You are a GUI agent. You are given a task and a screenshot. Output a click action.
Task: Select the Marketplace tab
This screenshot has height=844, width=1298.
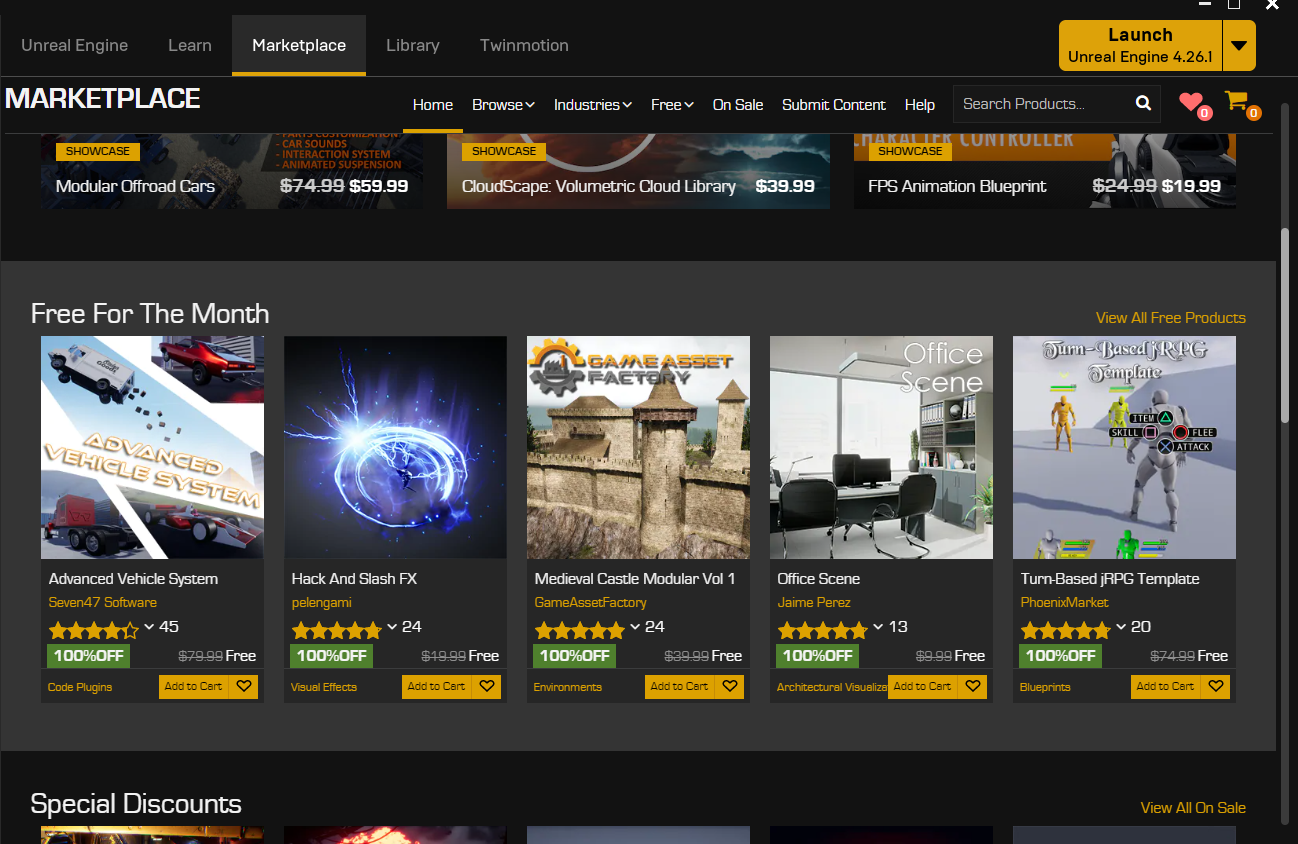299,45
